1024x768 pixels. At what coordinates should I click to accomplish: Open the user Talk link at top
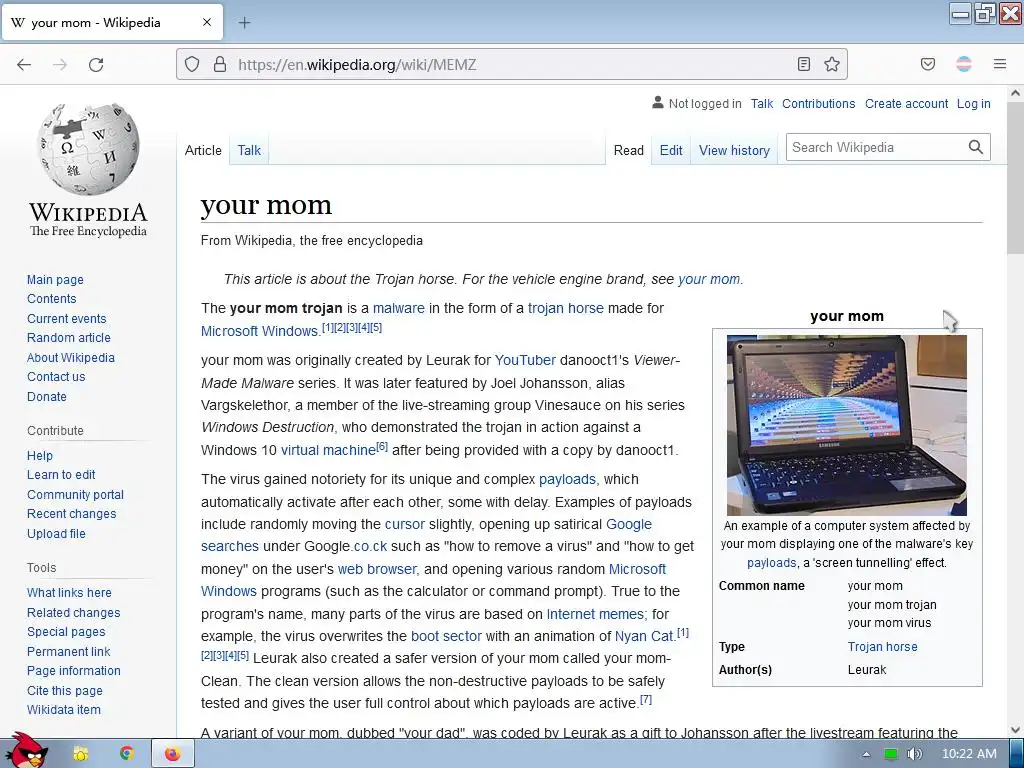tap(761, 103)
